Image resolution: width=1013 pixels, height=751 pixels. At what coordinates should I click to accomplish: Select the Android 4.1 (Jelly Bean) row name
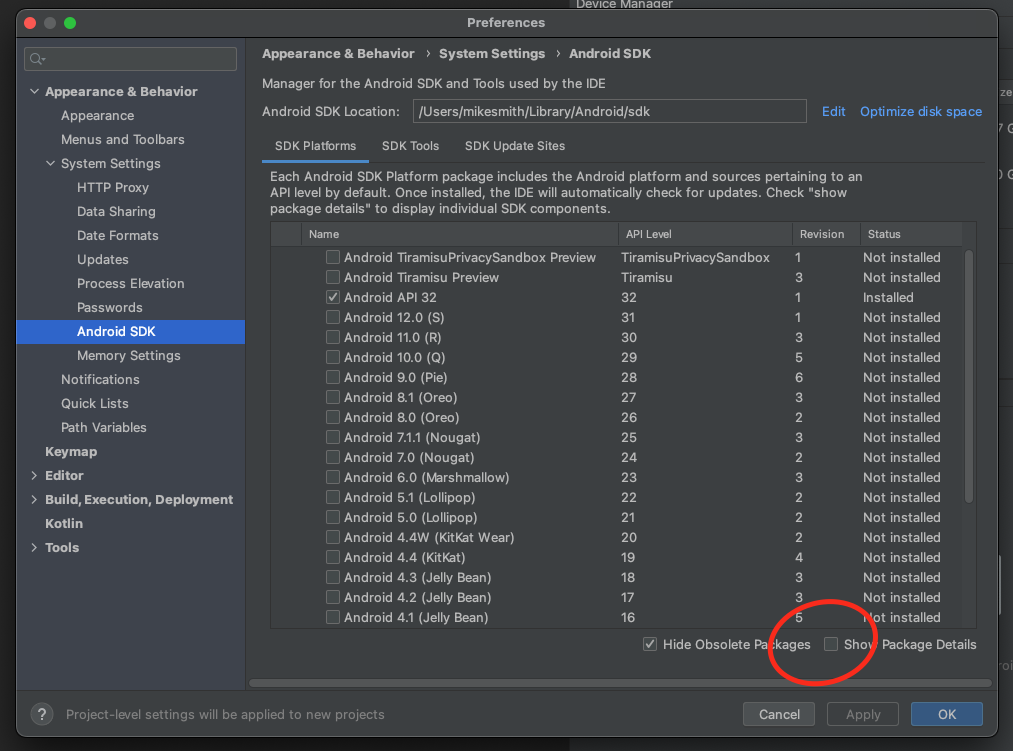416,617
